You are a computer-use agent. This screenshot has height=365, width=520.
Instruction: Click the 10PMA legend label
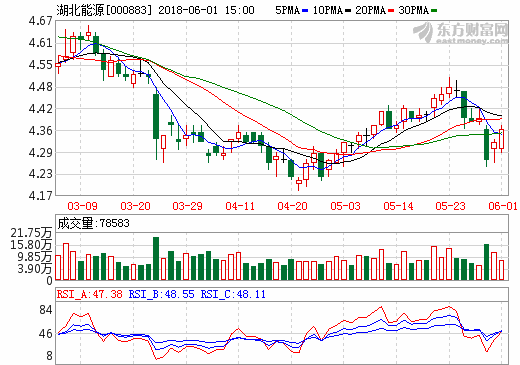click(x=328, y=11)
